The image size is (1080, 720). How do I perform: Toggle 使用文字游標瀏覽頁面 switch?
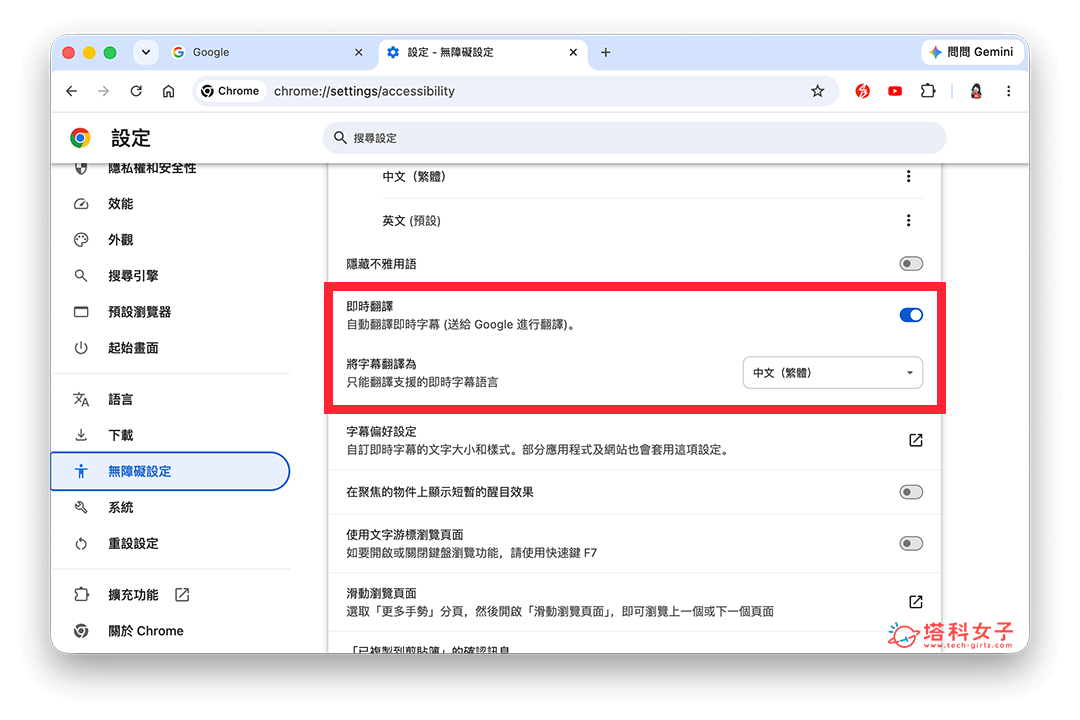pyautogui.click(x=911, y=544)
